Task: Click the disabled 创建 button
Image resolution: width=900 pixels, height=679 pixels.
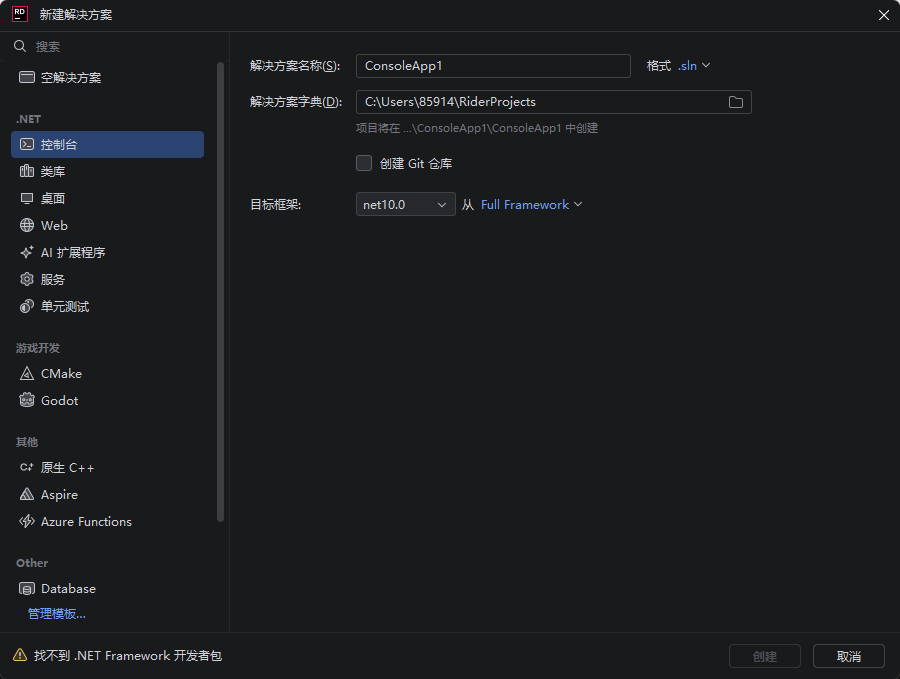Action: [x=765, y=656]
